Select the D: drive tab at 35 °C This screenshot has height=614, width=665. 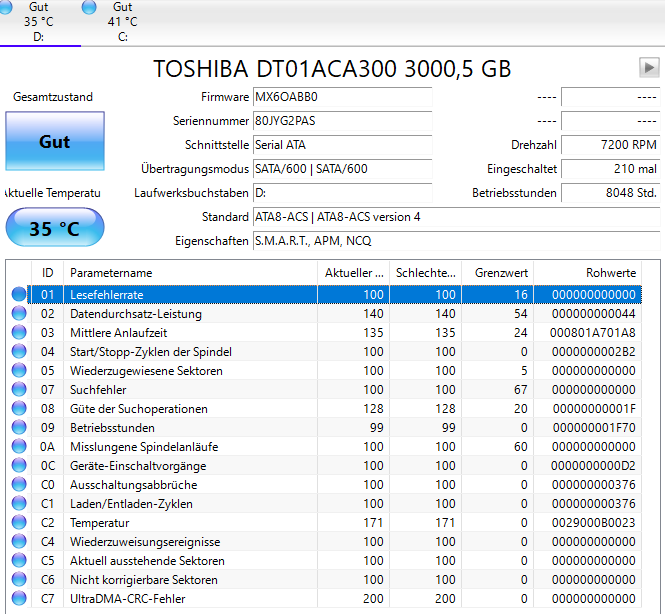[x=39, y=22]
